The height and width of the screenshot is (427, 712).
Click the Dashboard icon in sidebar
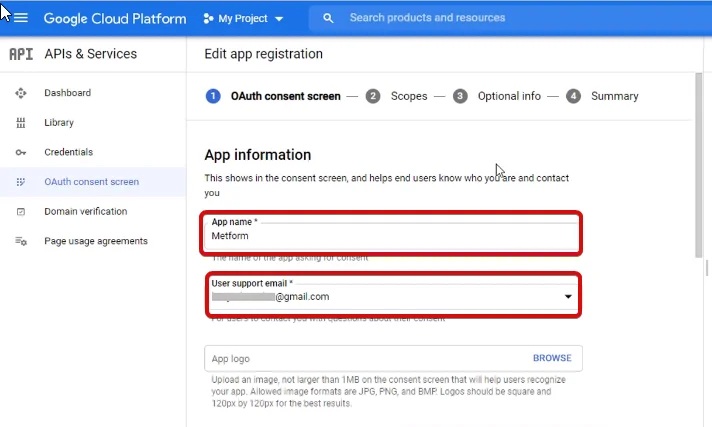coord(21,93)
